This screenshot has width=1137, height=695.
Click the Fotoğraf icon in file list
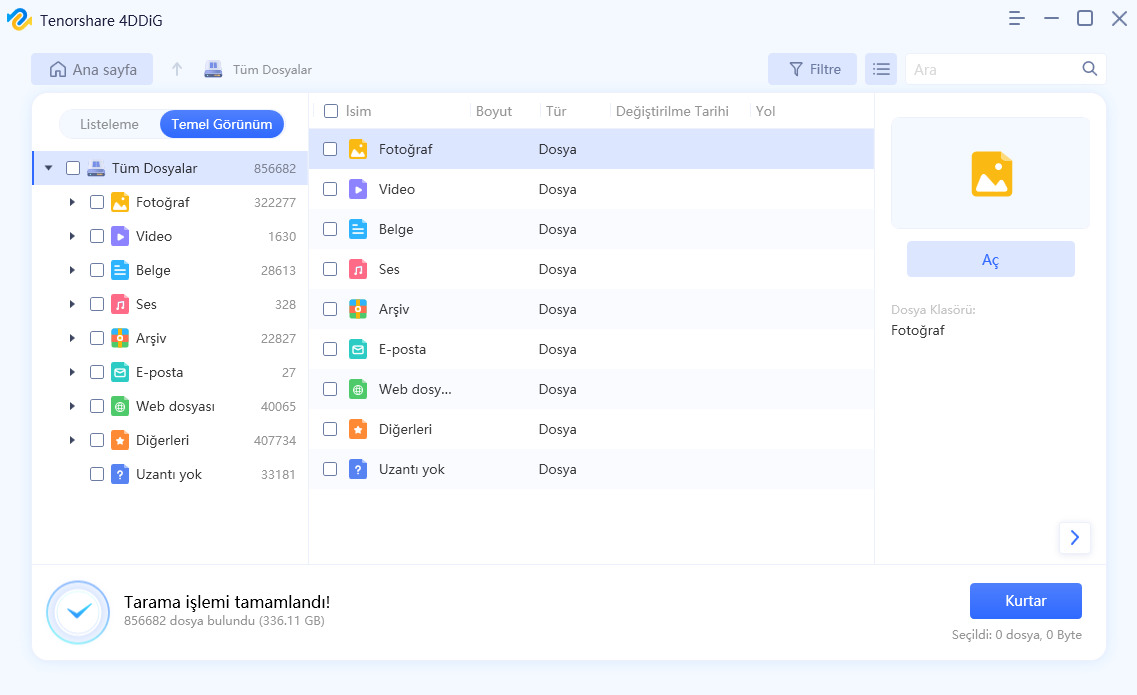tap(358, 149)
